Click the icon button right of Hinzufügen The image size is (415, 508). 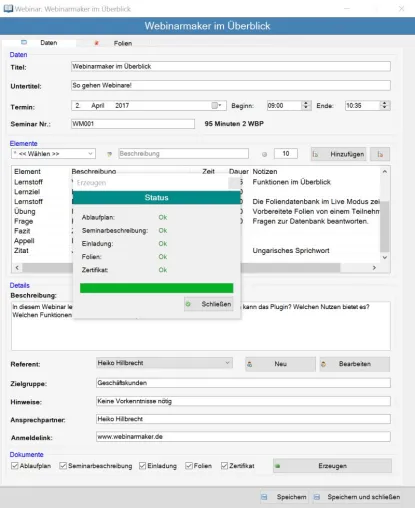[380, 154]
